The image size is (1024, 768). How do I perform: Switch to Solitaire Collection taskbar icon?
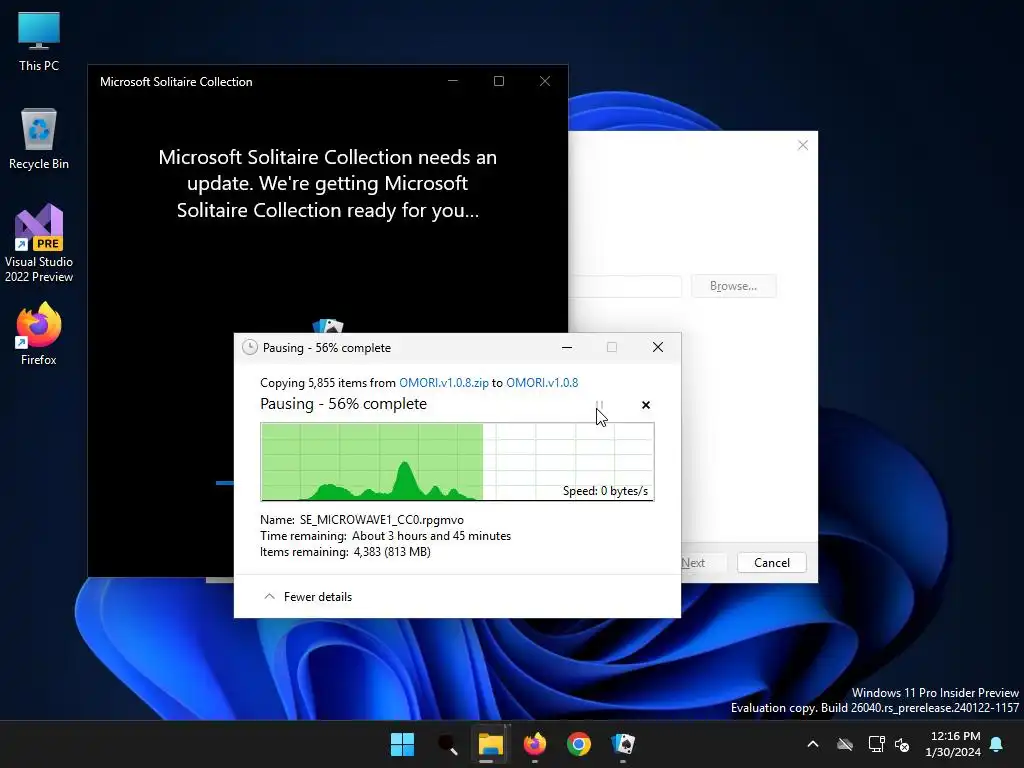(x=622, y=744)
